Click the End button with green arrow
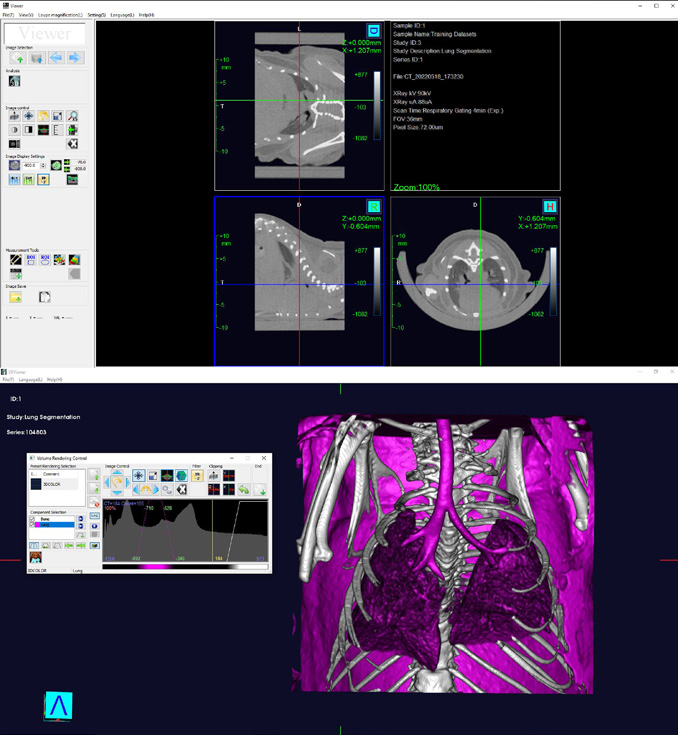The width and height of the screenshot is (678, 735). 260,490
